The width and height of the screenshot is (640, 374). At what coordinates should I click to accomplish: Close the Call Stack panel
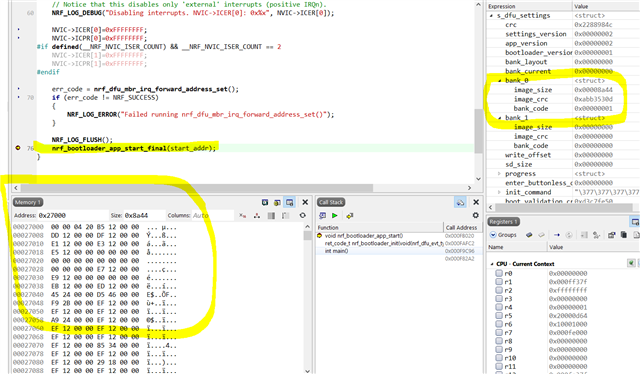pyautogui.click(x=476, y=202)
